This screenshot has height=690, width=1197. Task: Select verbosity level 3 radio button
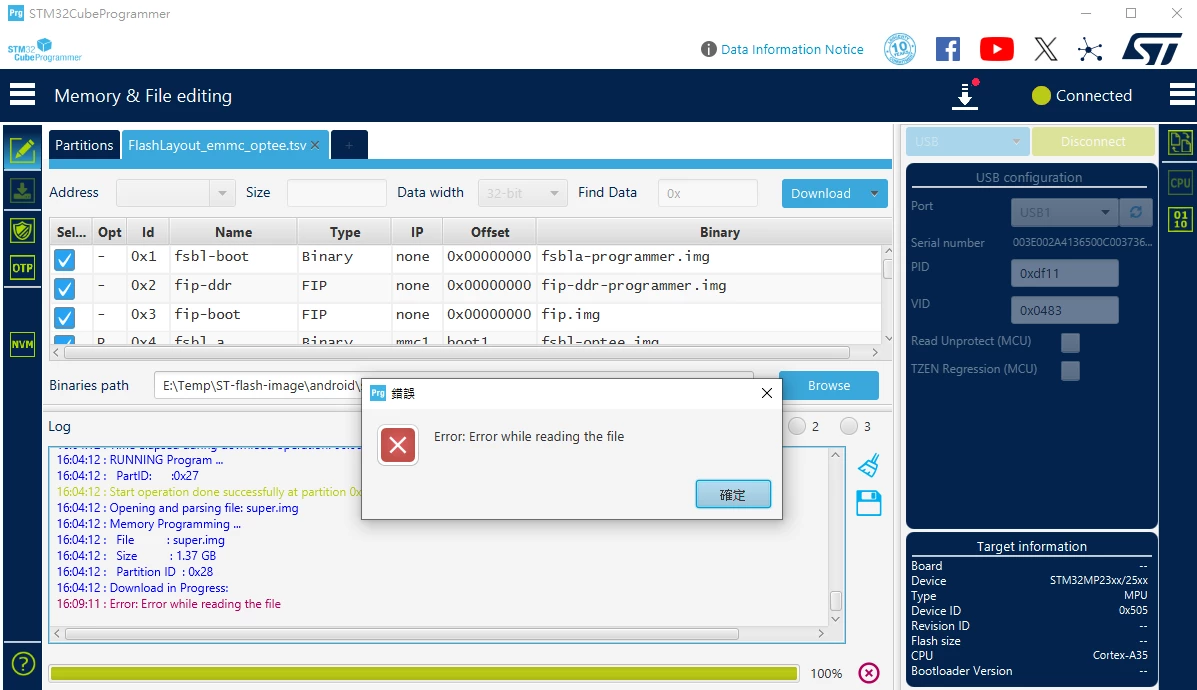click(849, 426)
